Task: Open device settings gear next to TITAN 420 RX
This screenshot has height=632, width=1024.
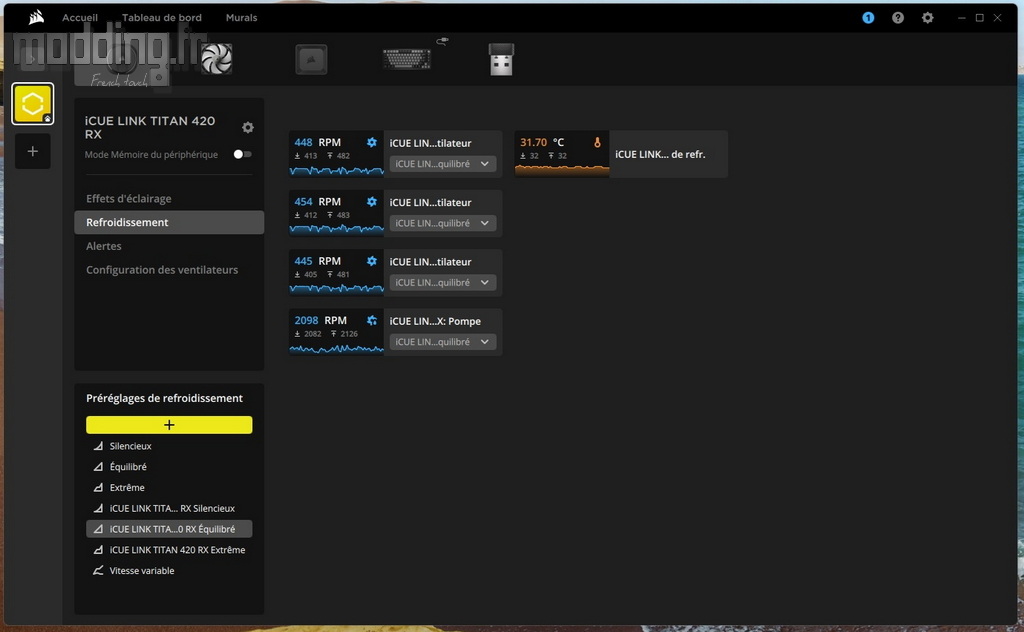Action: pos(248,127)
